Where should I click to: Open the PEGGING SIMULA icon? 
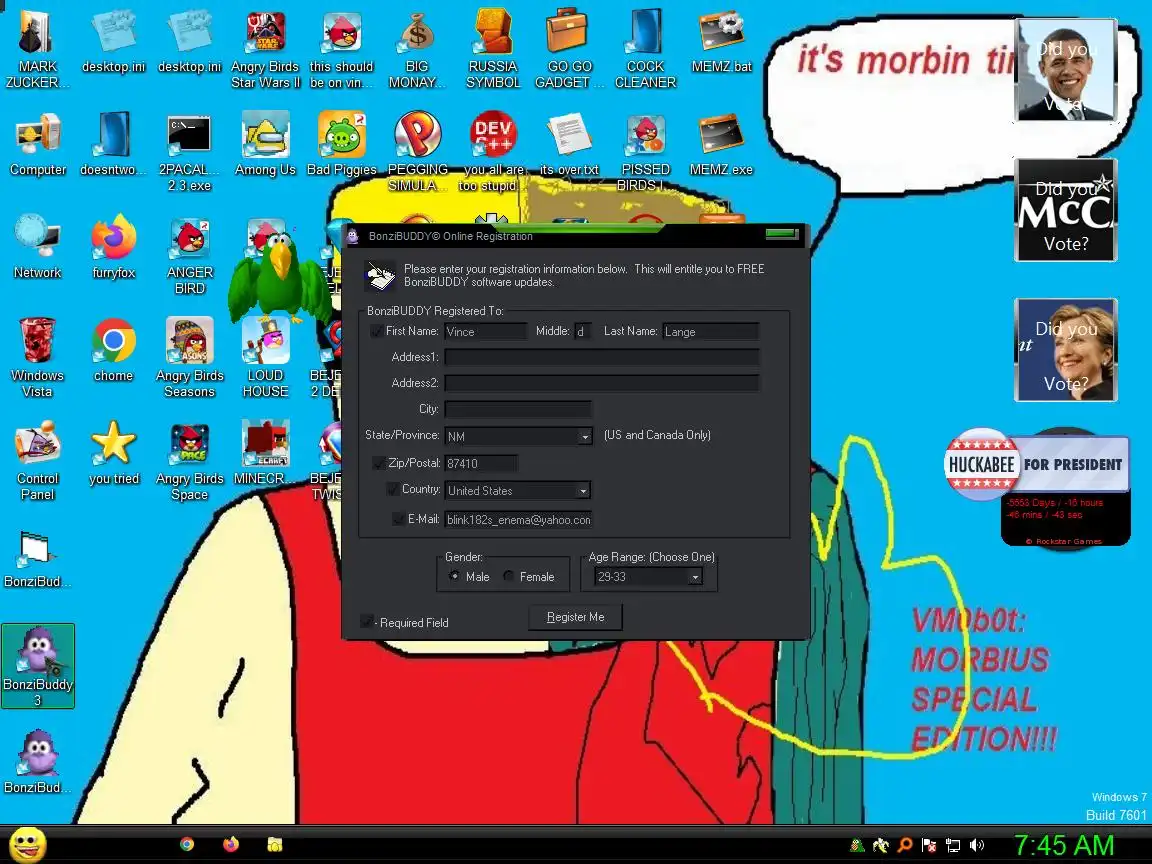point(417,152)
